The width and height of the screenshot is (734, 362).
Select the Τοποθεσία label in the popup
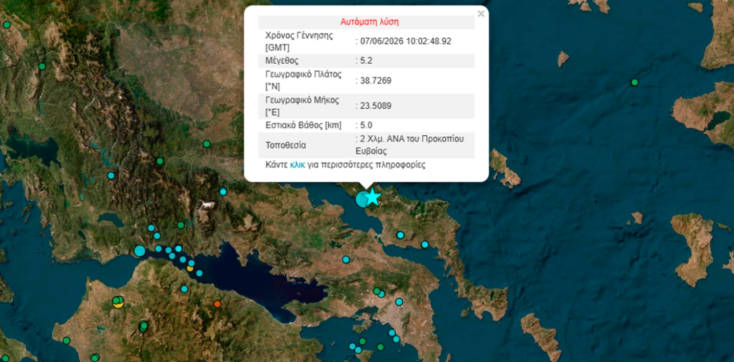[286, 145]
